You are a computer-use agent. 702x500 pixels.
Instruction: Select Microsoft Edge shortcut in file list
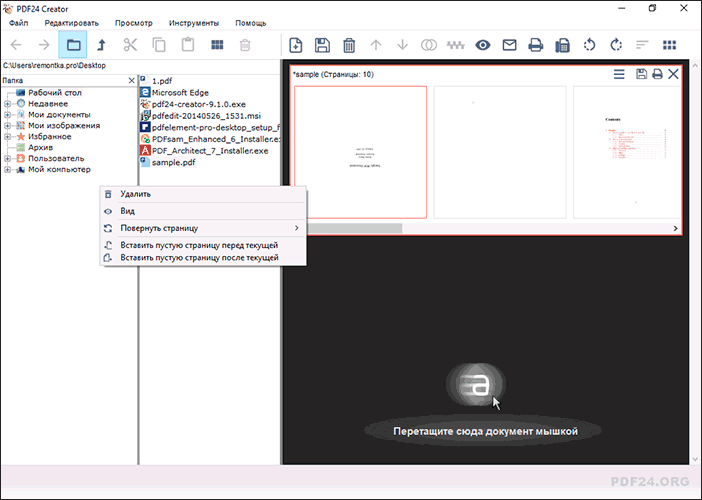[x=180, y=93]
